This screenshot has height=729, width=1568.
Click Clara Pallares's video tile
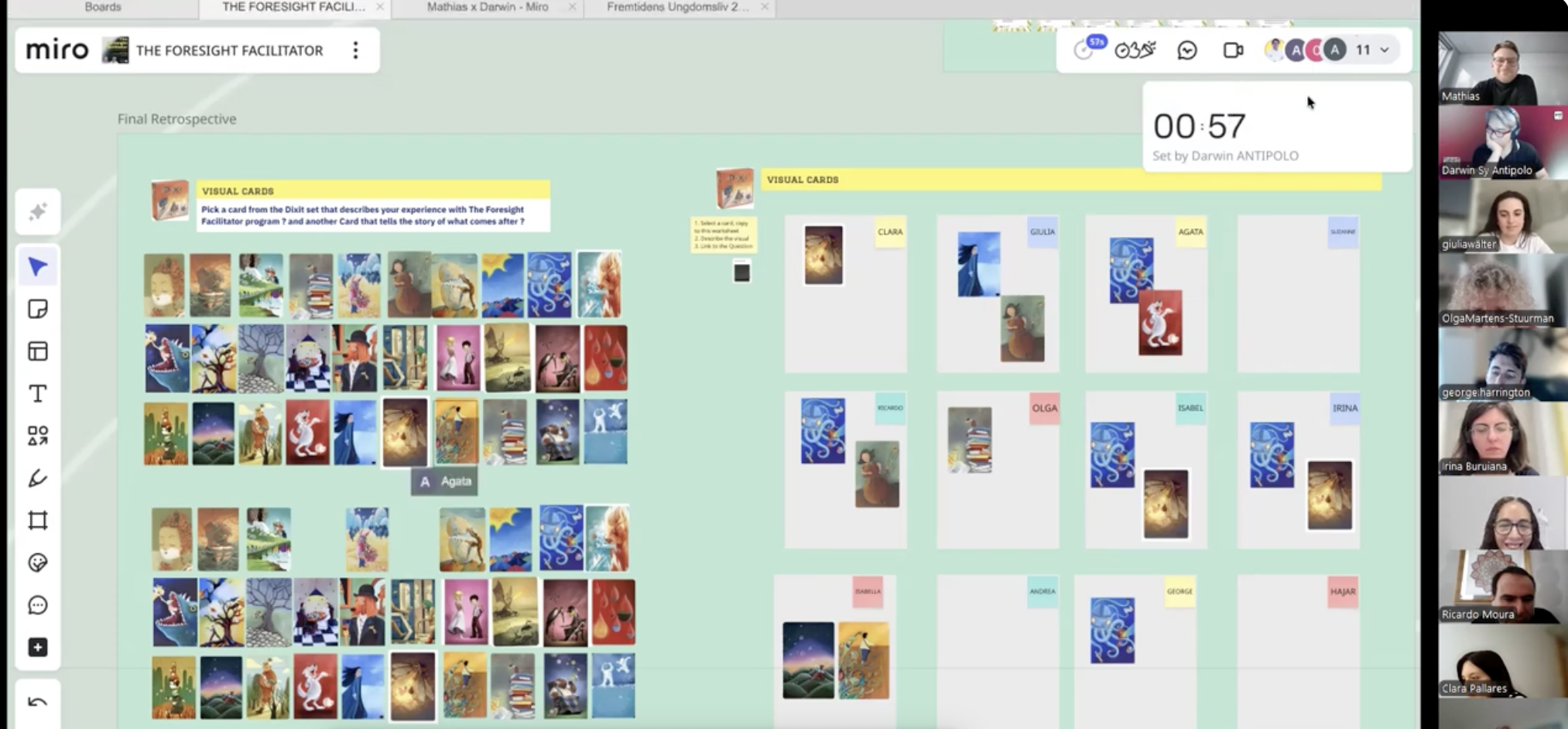pyautogui.click(x=1502, y=662)
